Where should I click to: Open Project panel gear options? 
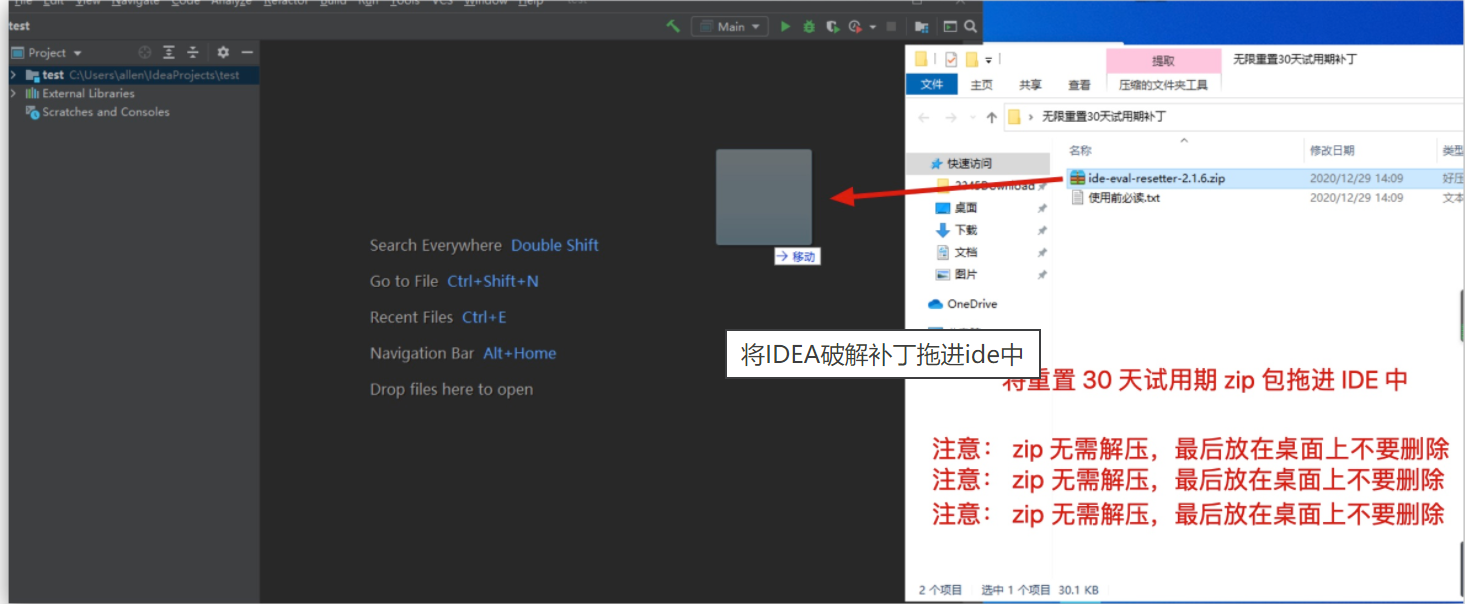[223, 52]
